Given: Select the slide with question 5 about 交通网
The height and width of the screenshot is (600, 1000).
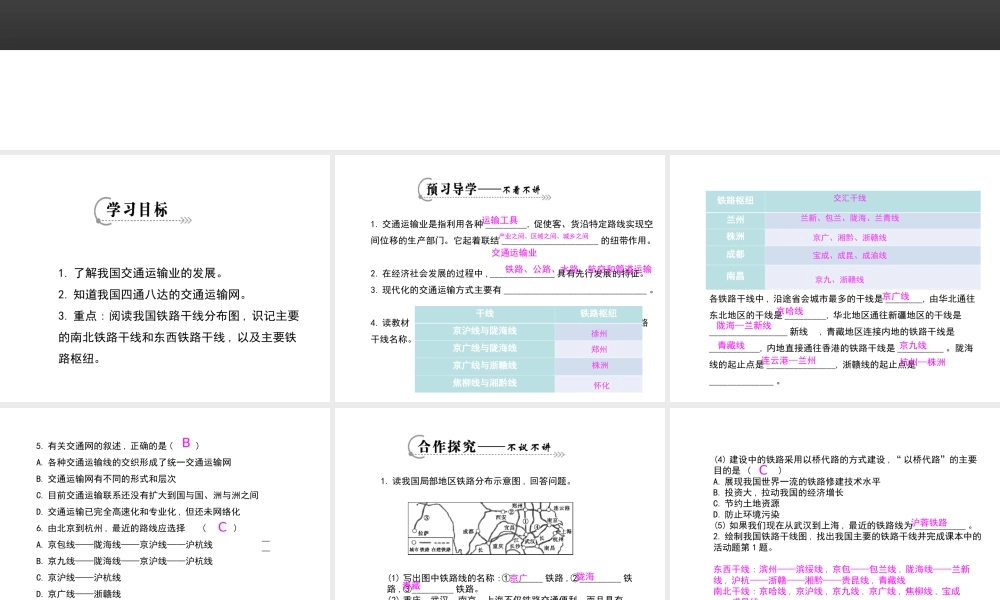Looking at the screenshot, I should (x=165, y=504).
